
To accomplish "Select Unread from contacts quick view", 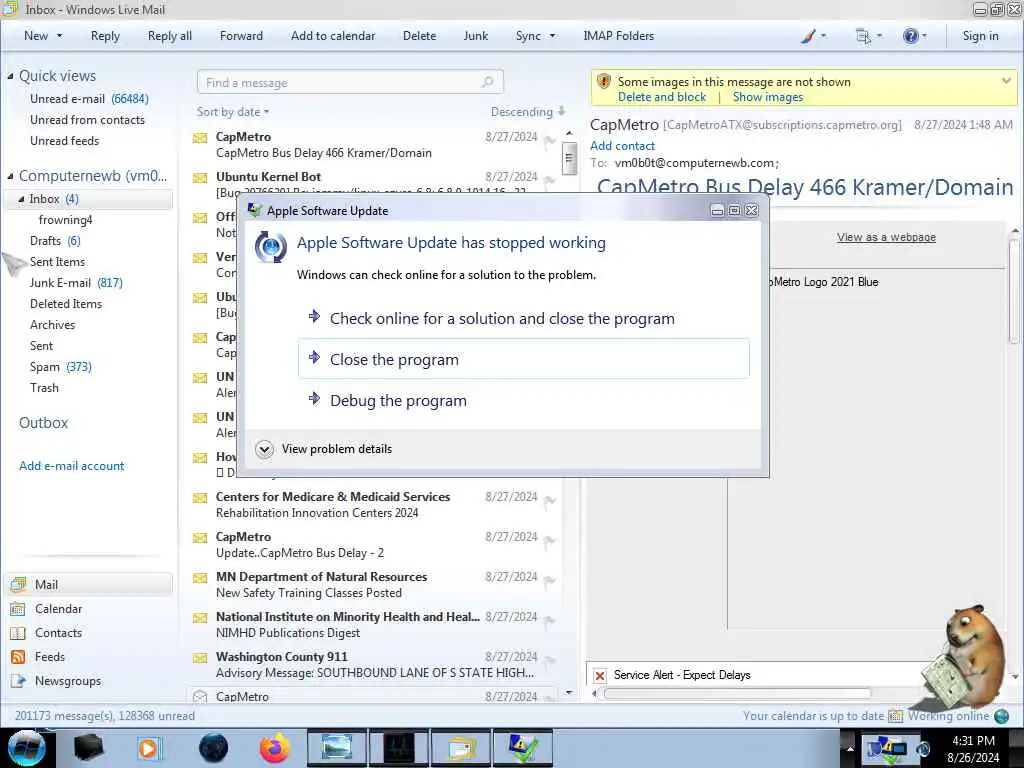I will [x=88, y=120].
